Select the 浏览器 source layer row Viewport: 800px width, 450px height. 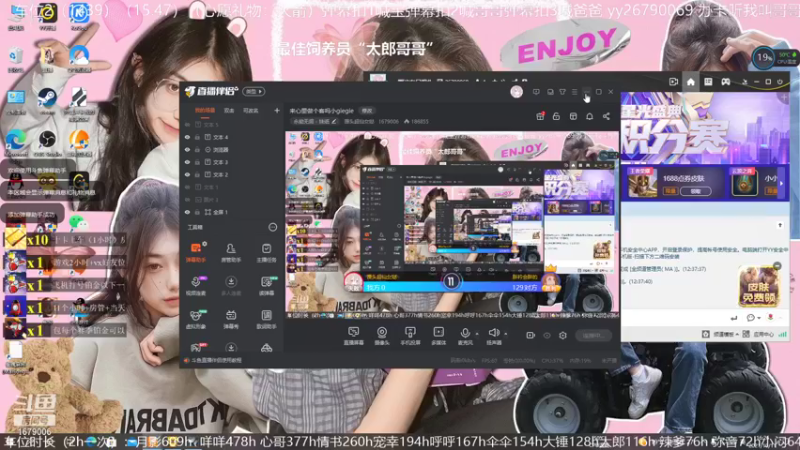point(231,150)
